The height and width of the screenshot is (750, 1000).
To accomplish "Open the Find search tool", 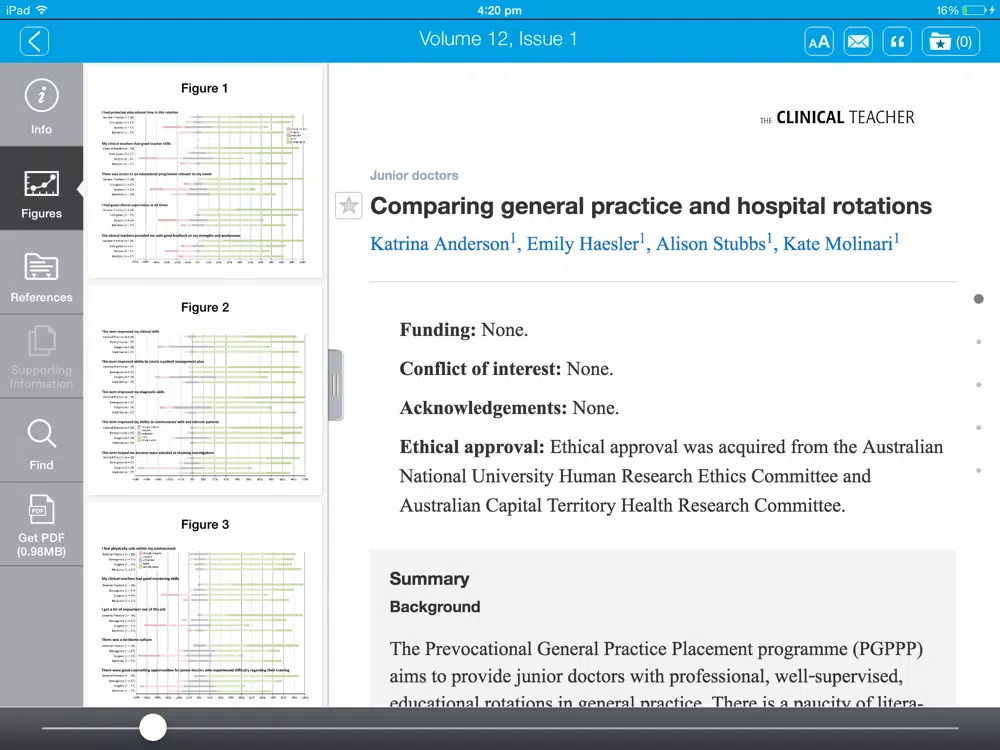I will pyautogui.click(x=41, y=440).
